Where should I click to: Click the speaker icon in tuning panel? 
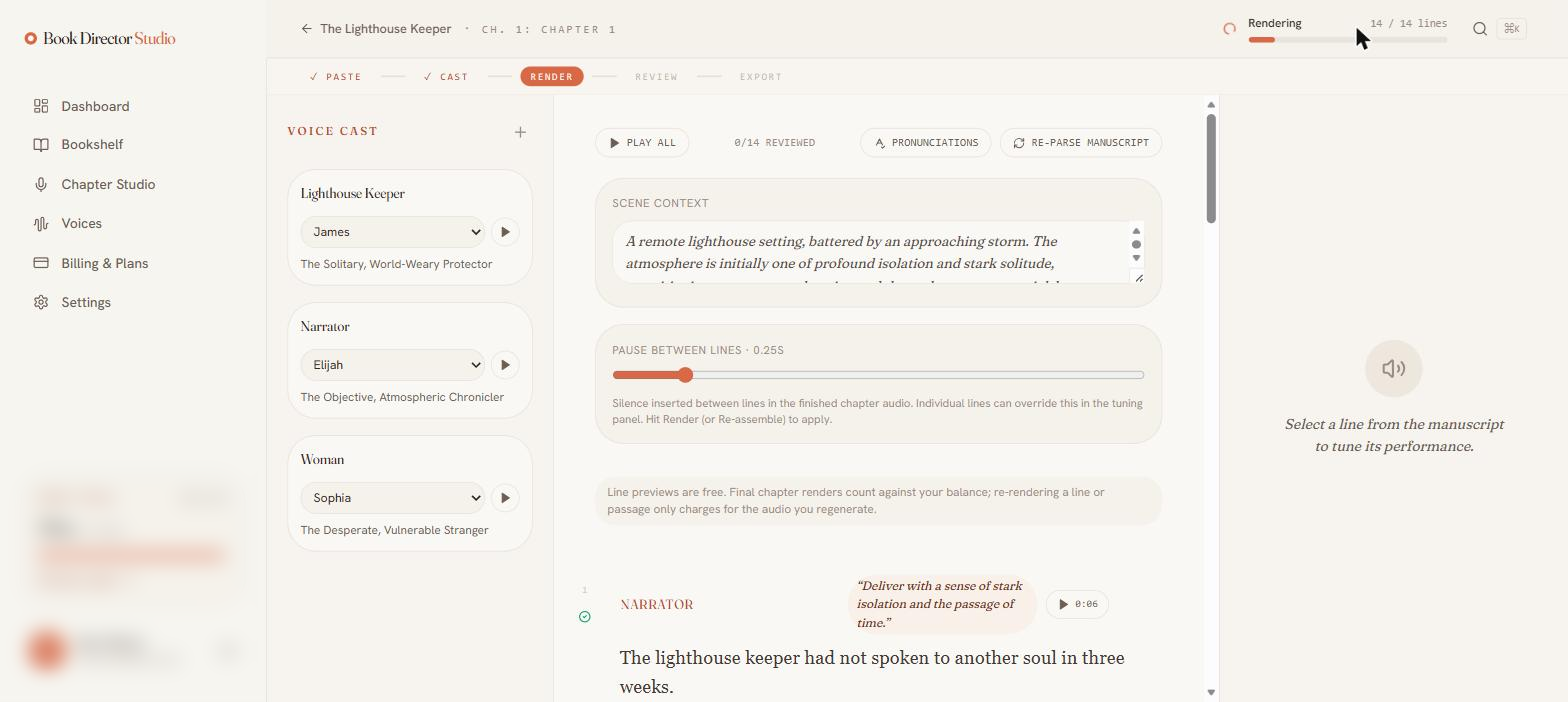[x=1394, y=369]
